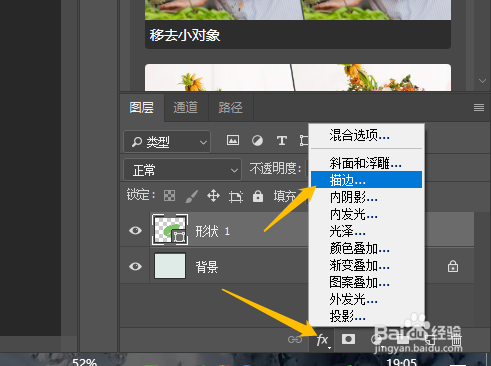Open the 正常 blend mode dropdown
This screenshot has height=366, width=491.
coord(182,170)
